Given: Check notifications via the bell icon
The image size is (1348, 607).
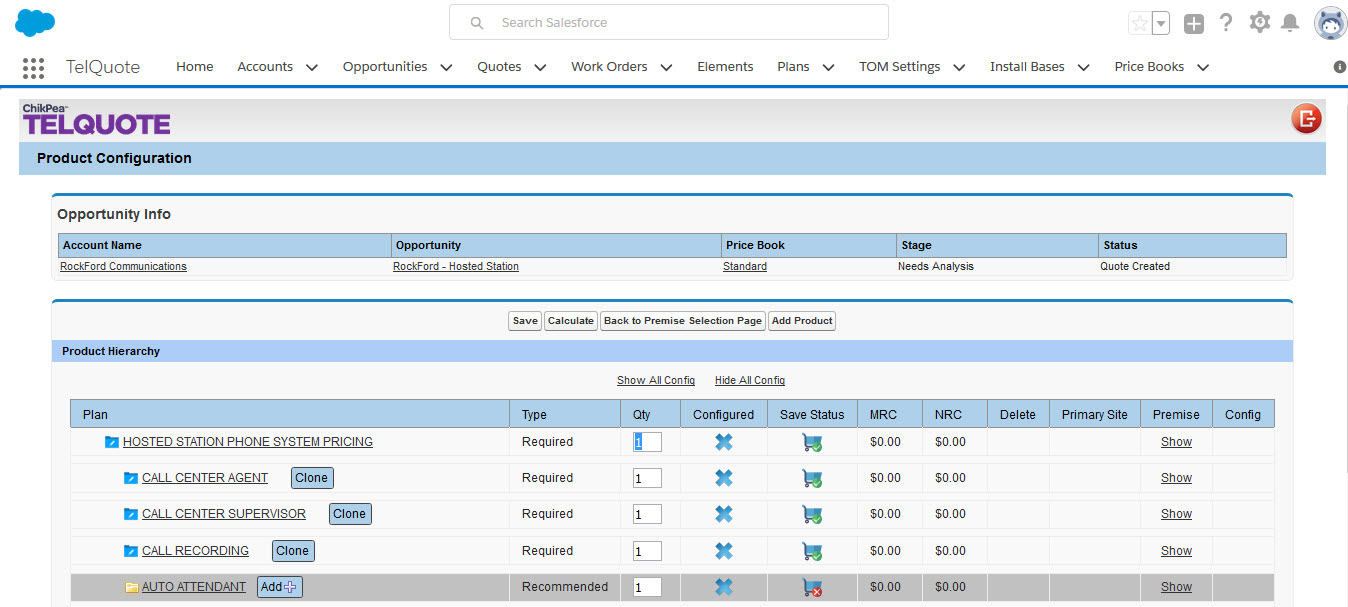Looking at the screenshot, I should coord(1291,22).
